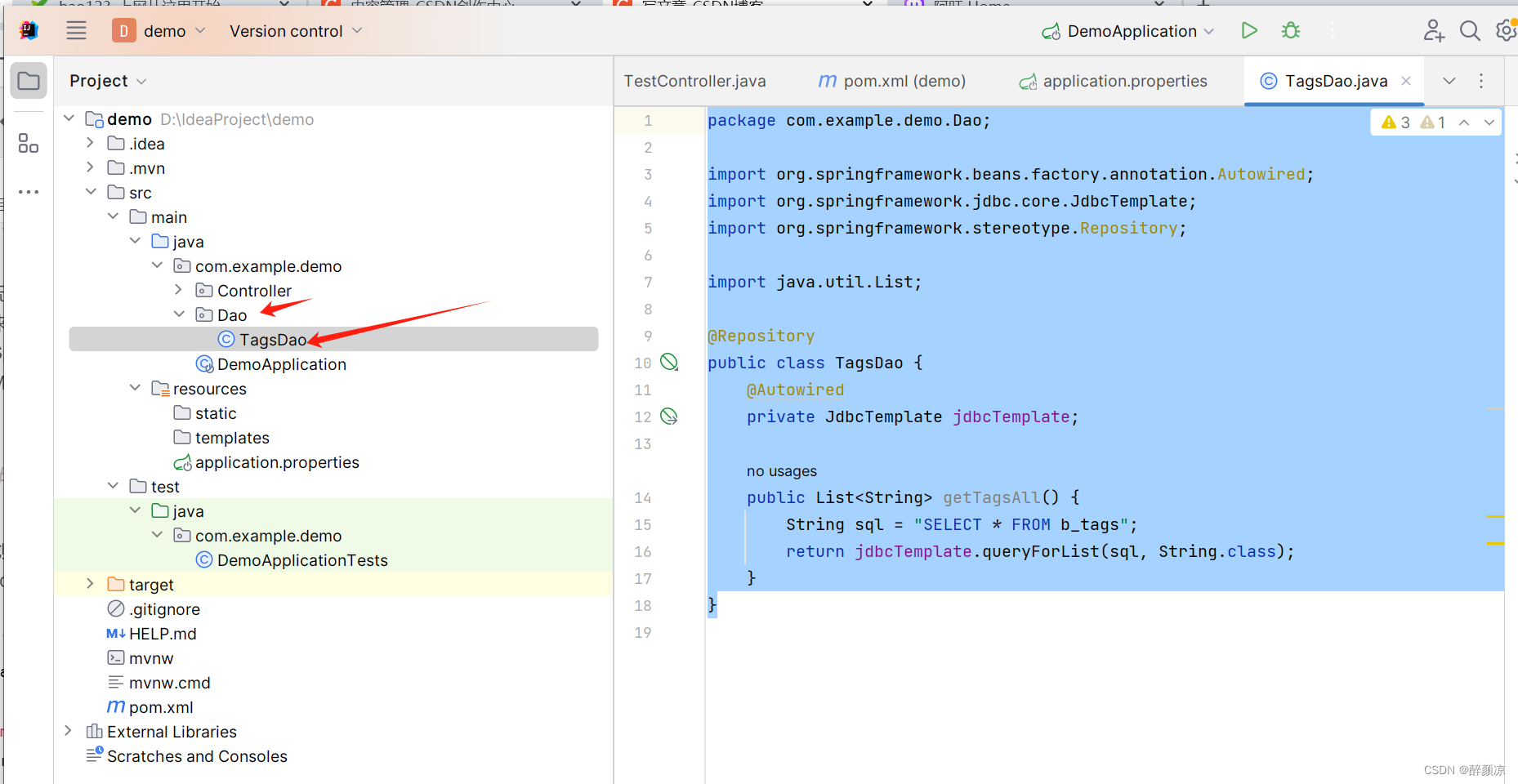This screenshot has width=1518, height=784.
Task: Expand the Controller package
Action: tap(179, 291)
